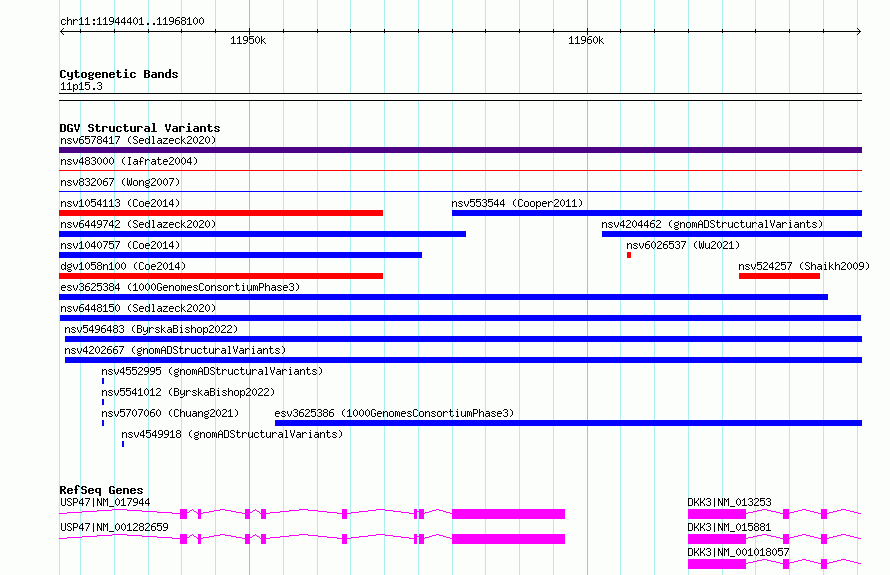Viewport: 890px width, 575px height.
Task: Click the red nsv1054113 (Coe2014) bar
Action: click(x=221, y=213)
